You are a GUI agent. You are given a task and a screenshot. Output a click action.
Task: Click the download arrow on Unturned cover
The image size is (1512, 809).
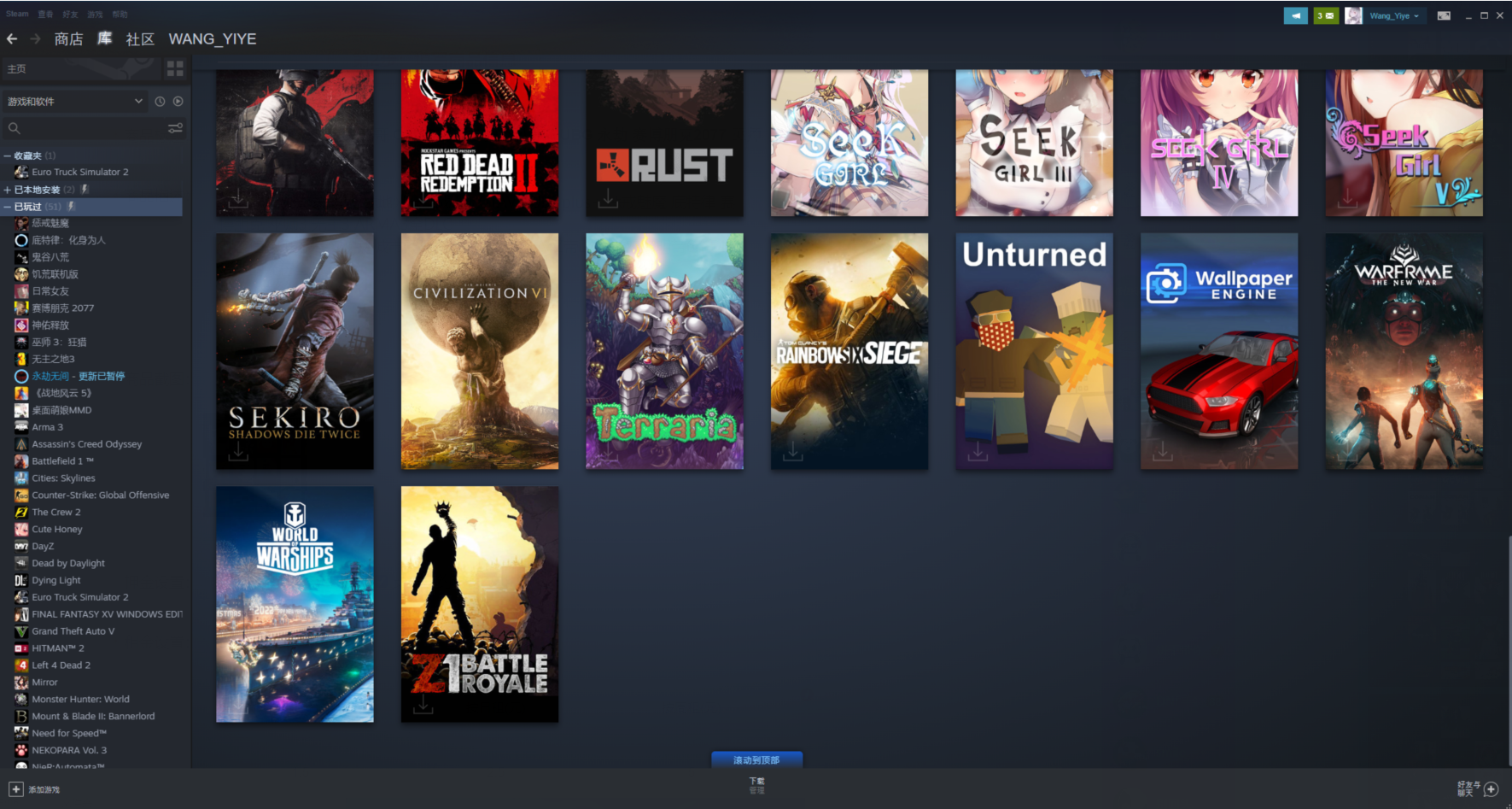[x=978, y=451]
